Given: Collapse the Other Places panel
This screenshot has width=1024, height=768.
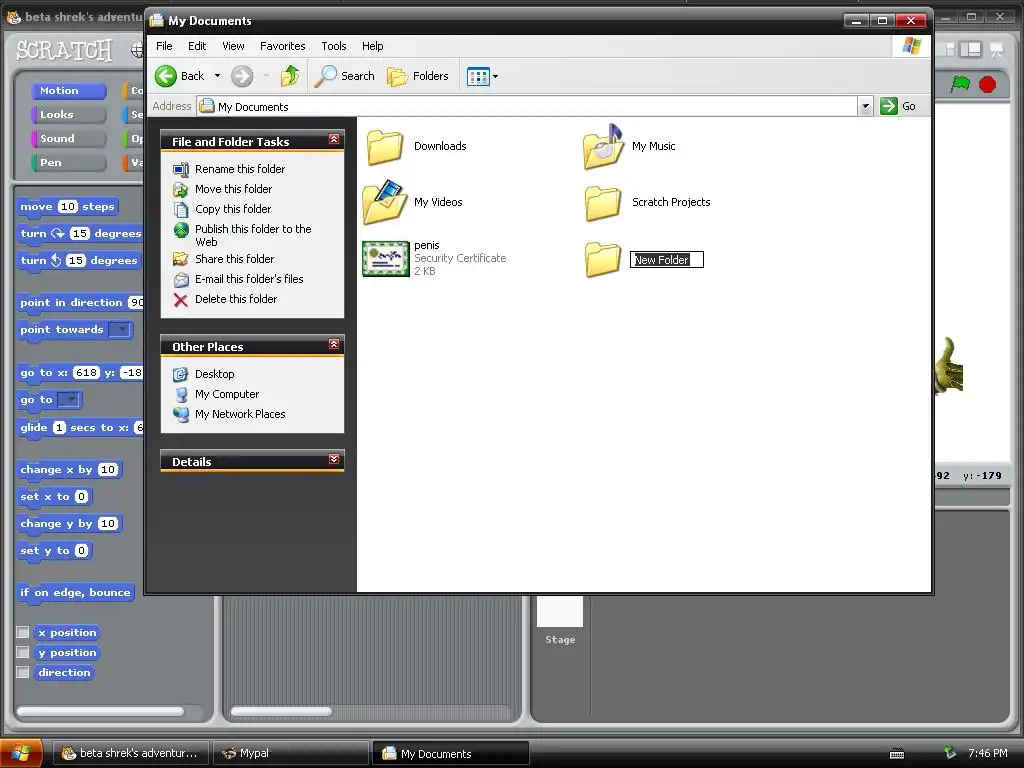Looking at the screenshot, I should tap(334, 344).
